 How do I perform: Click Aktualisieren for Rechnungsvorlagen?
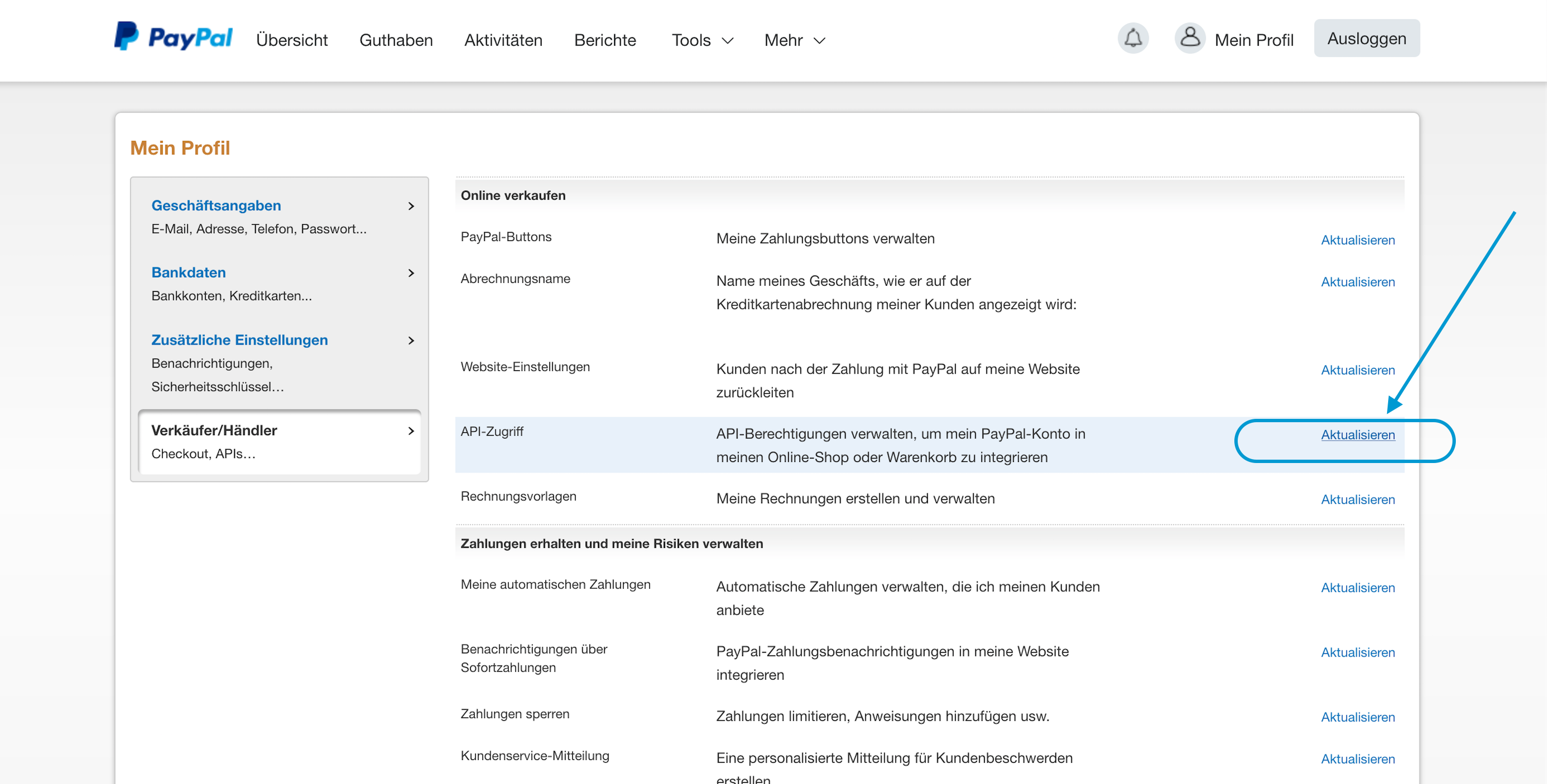click(x=1357, y=499)
